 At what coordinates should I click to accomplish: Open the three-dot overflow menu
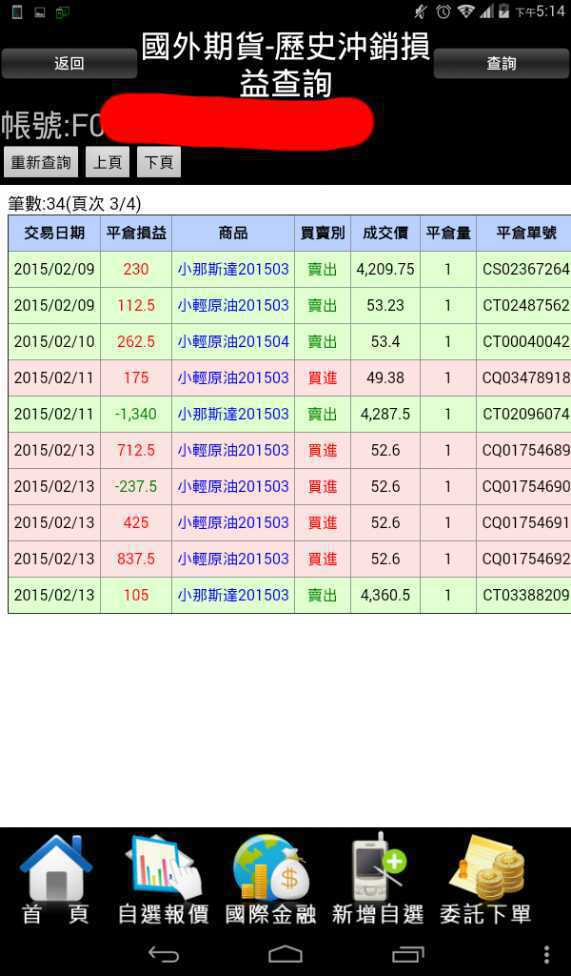tap(546, 954)
